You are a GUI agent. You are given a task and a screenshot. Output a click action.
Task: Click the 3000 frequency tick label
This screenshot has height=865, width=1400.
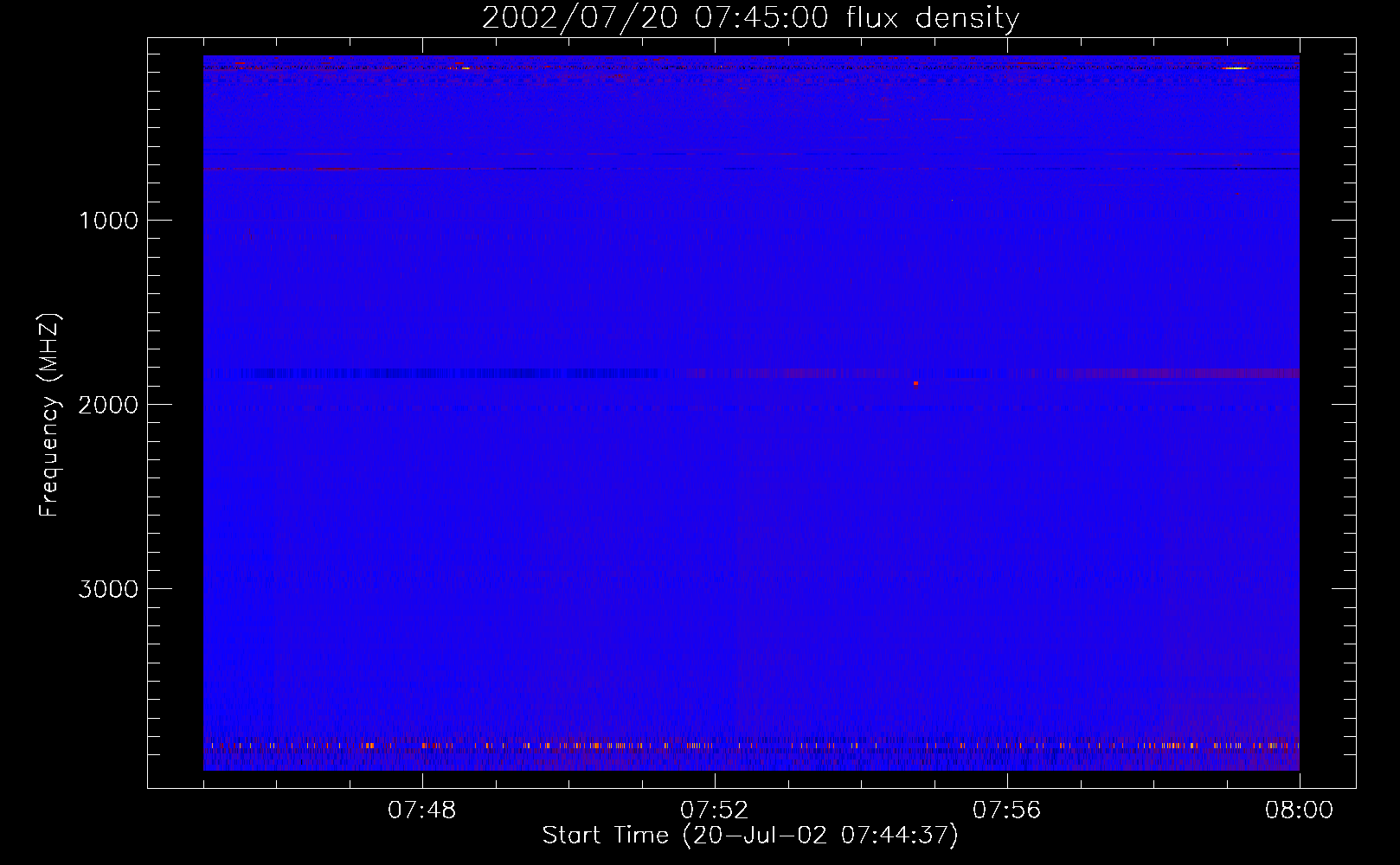point(108,589)
